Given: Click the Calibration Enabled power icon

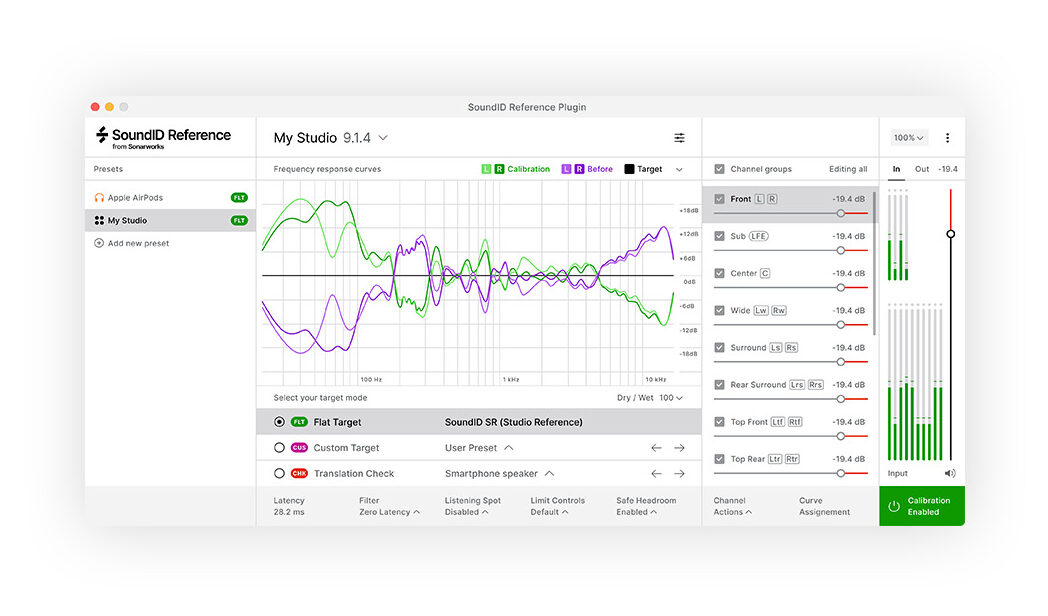Looking at the screenshot, I should [894, 506].
